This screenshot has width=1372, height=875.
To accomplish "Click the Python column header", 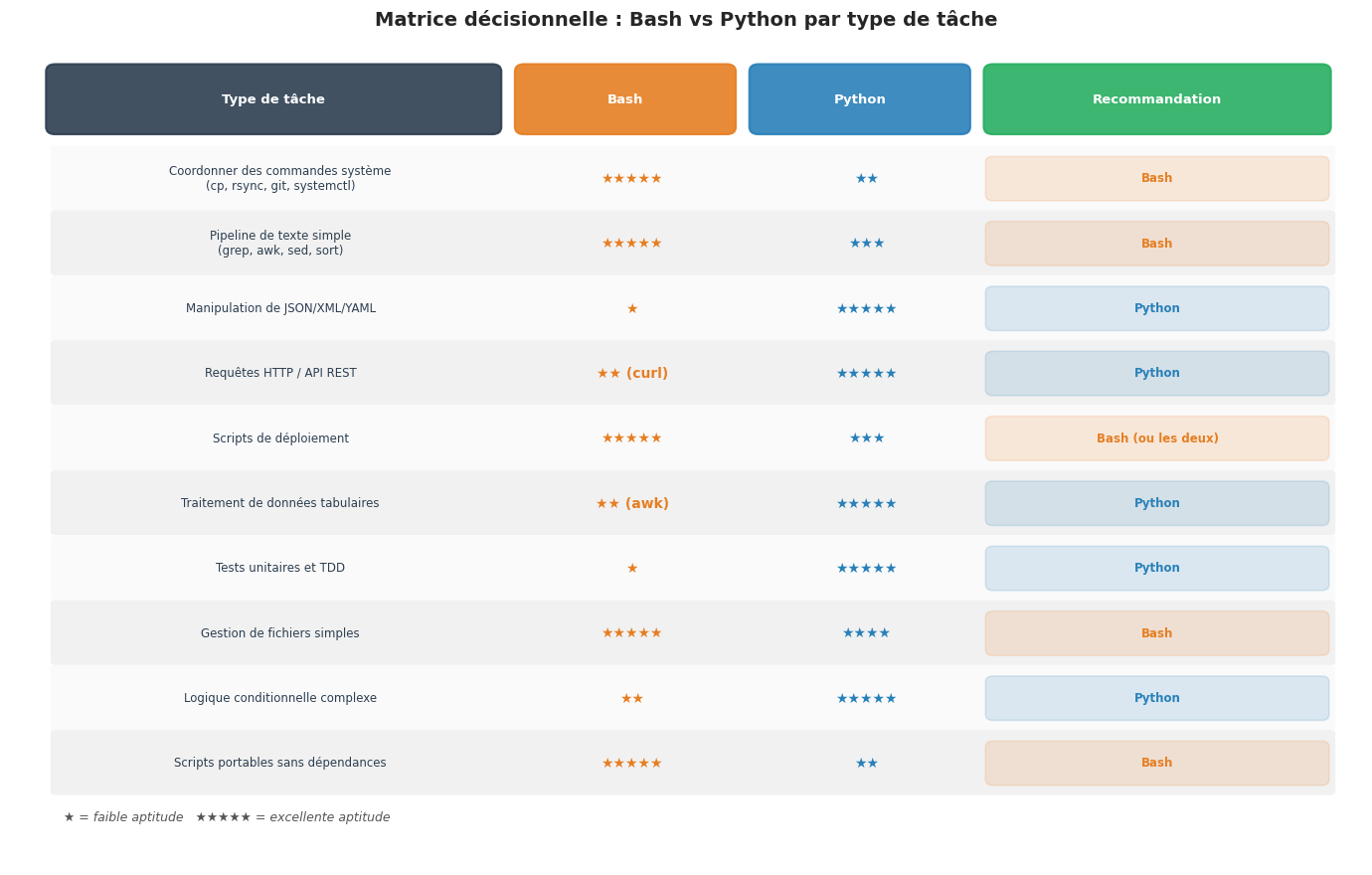I will (859, 99).
